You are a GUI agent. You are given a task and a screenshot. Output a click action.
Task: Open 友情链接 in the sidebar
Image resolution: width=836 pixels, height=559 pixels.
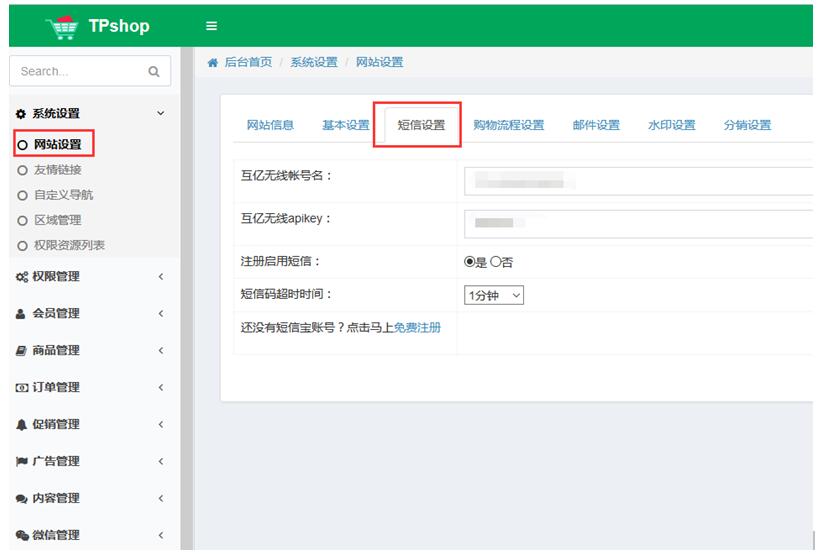coord(58,170)
